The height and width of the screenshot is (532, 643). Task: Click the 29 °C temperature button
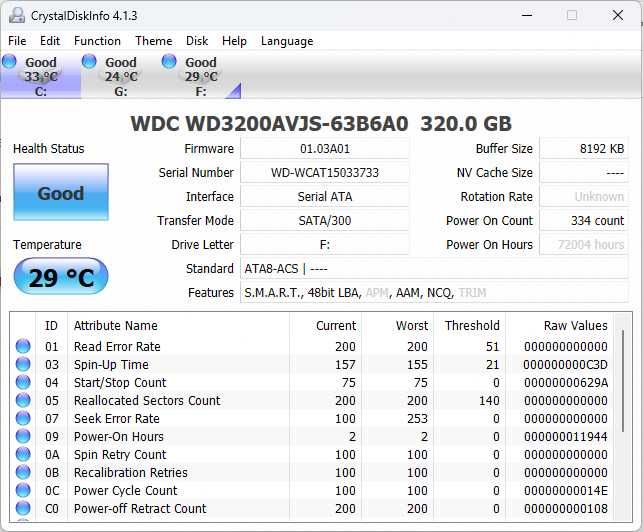[x=61, y=276]
